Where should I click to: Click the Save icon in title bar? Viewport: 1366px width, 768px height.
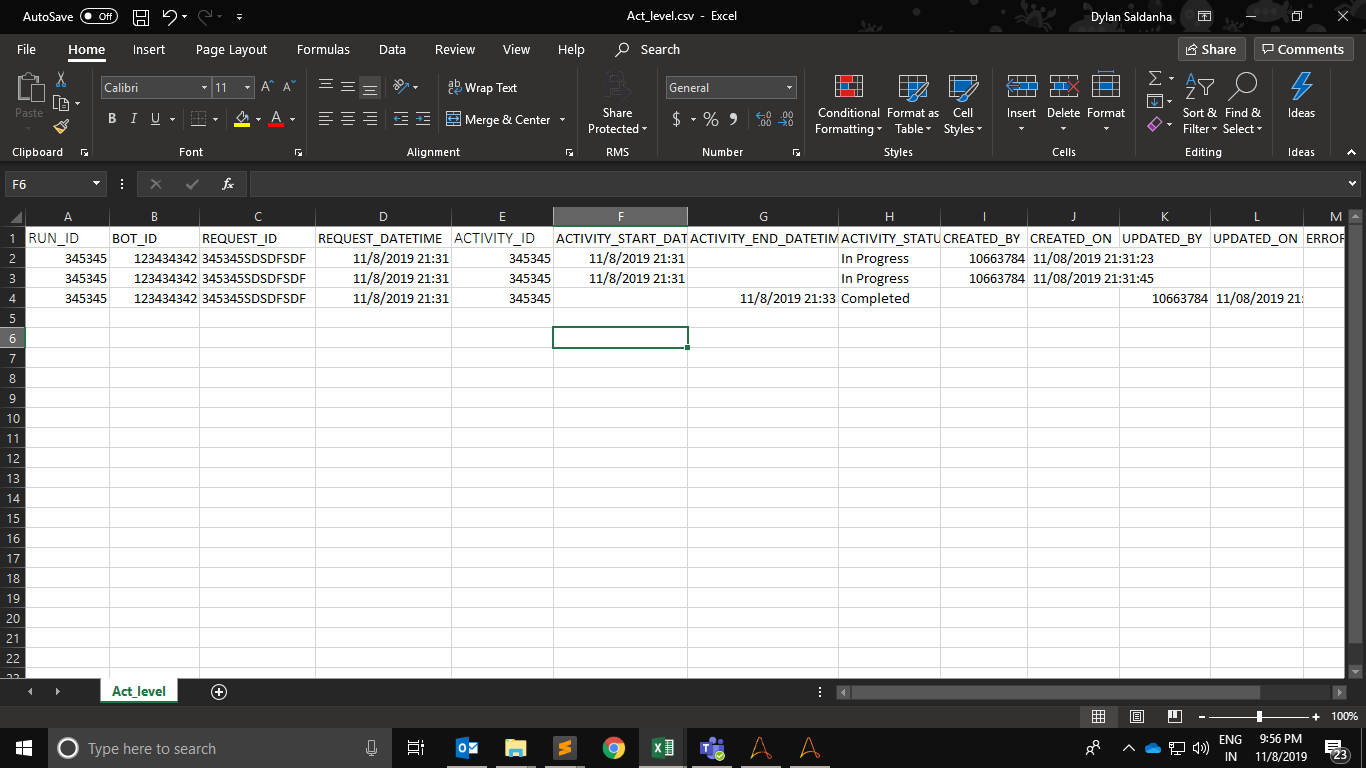(x=141, y=17)
